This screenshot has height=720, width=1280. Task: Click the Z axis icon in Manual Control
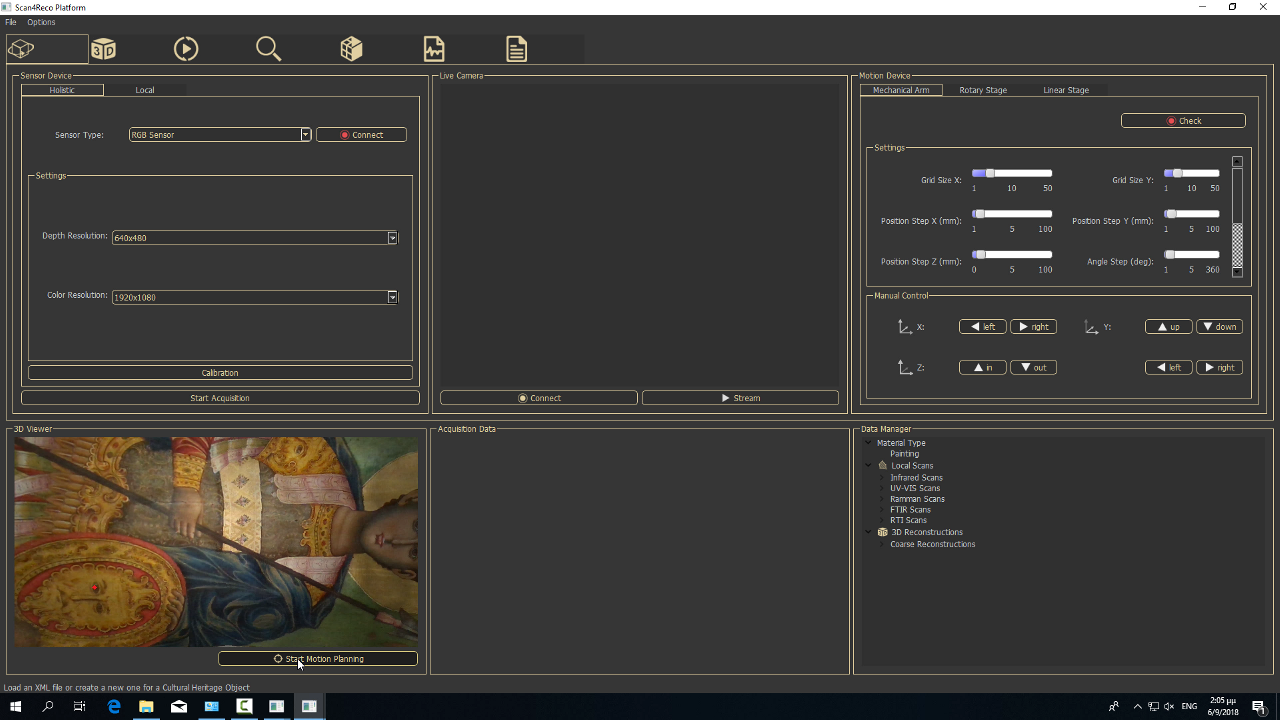point(905,368)
